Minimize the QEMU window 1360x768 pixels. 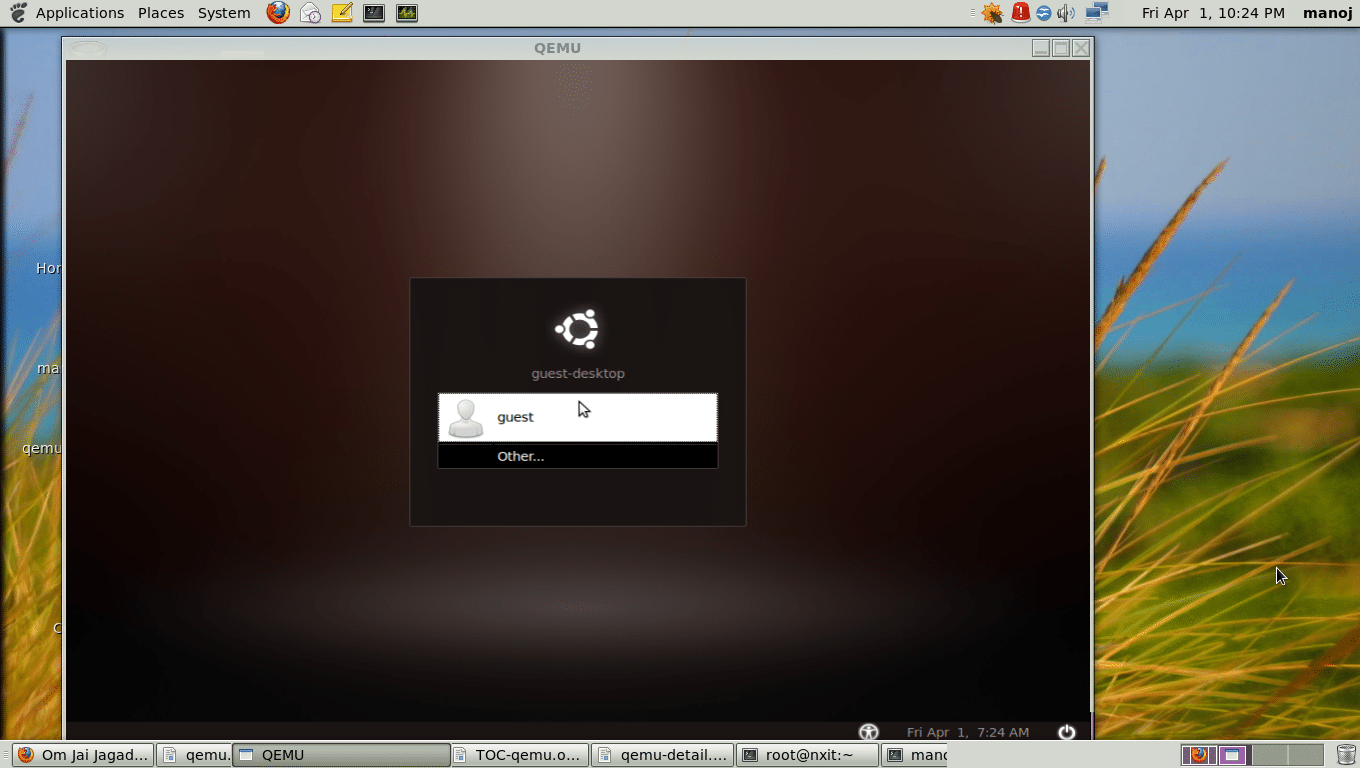(x=1041, y=48)
